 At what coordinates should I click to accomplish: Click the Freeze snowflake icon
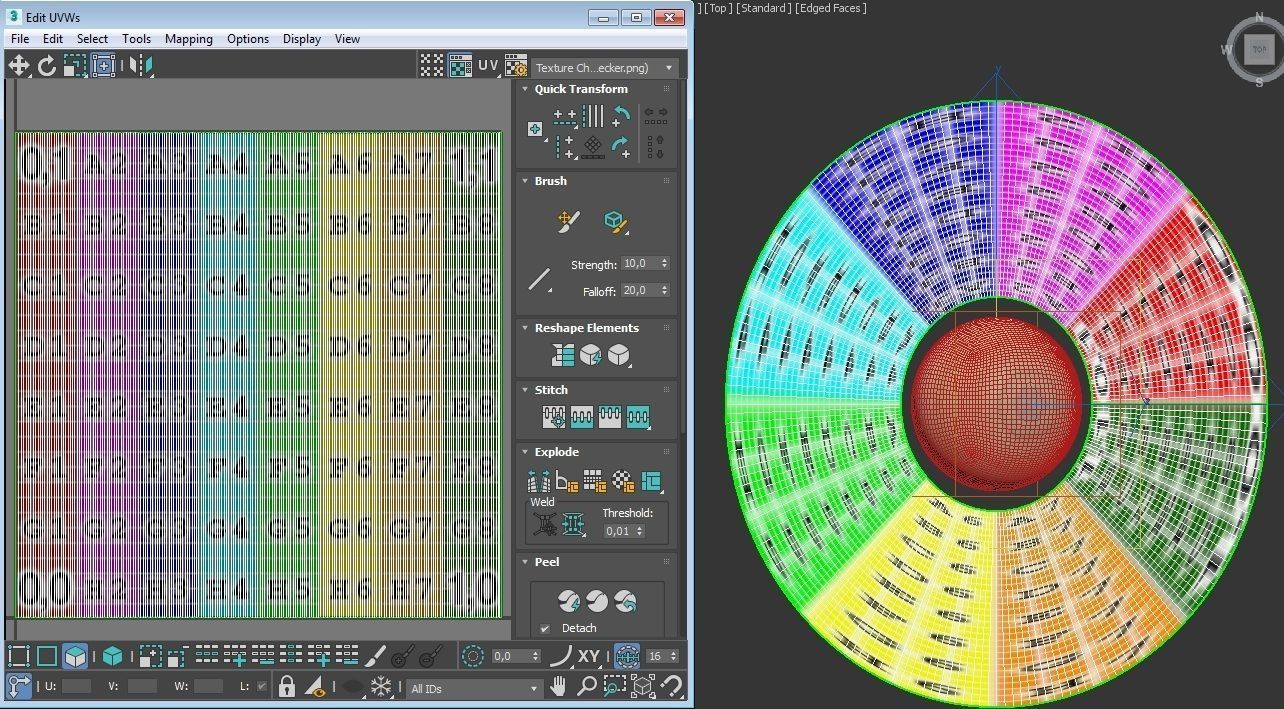pyautogui.click(x=381, y=686)
